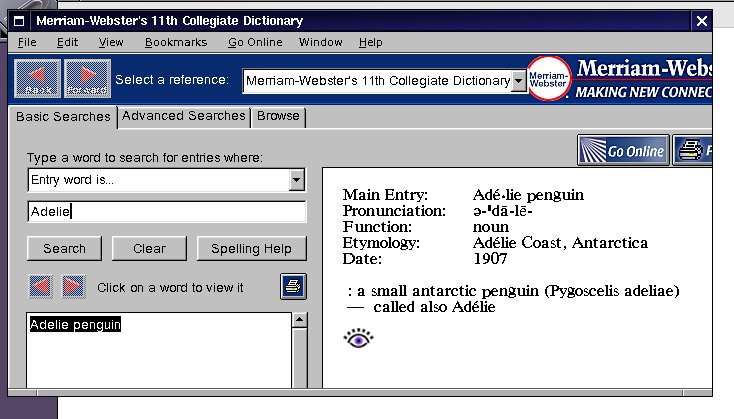
Task: Click the Clear button
Action: [x=149, y=249]
